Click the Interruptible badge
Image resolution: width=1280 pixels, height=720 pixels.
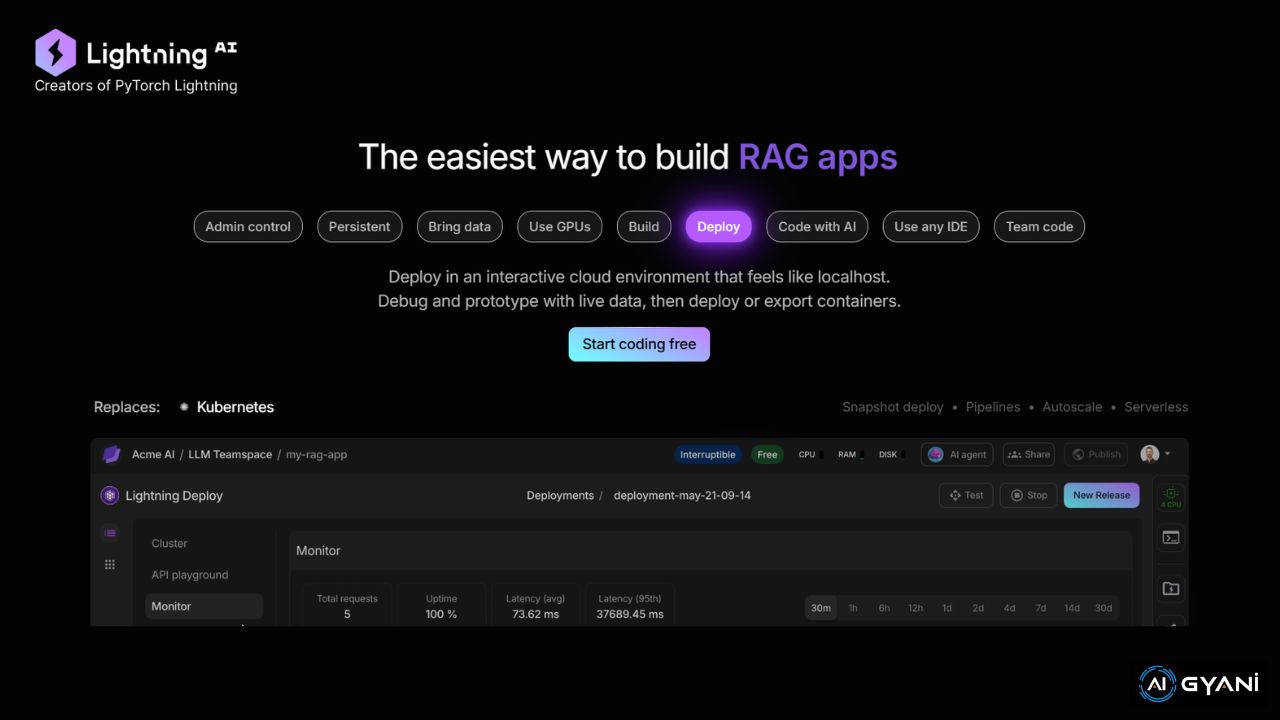[708, 454]
